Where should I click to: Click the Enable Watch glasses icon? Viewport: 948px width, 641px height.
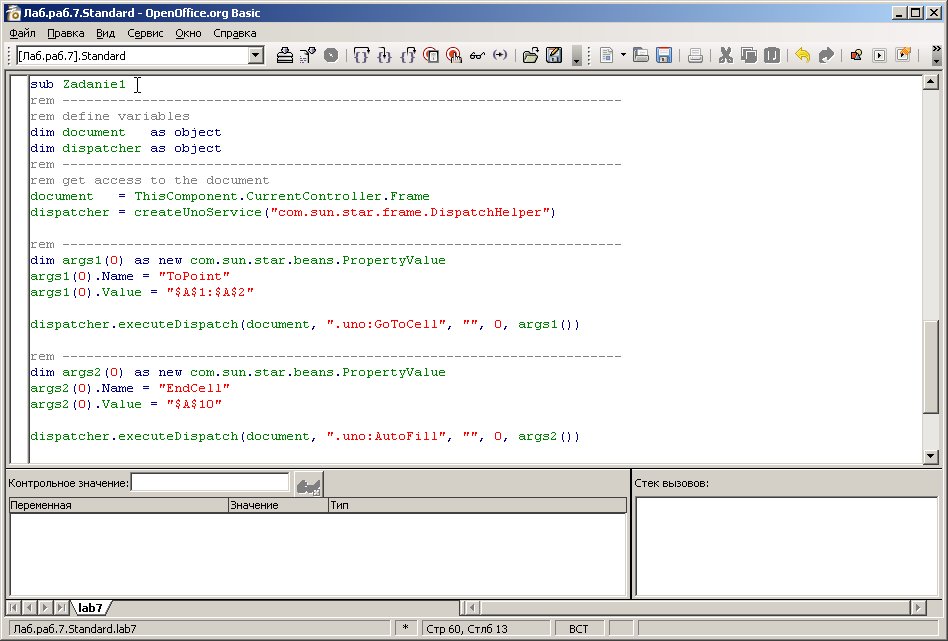(477, 56)
